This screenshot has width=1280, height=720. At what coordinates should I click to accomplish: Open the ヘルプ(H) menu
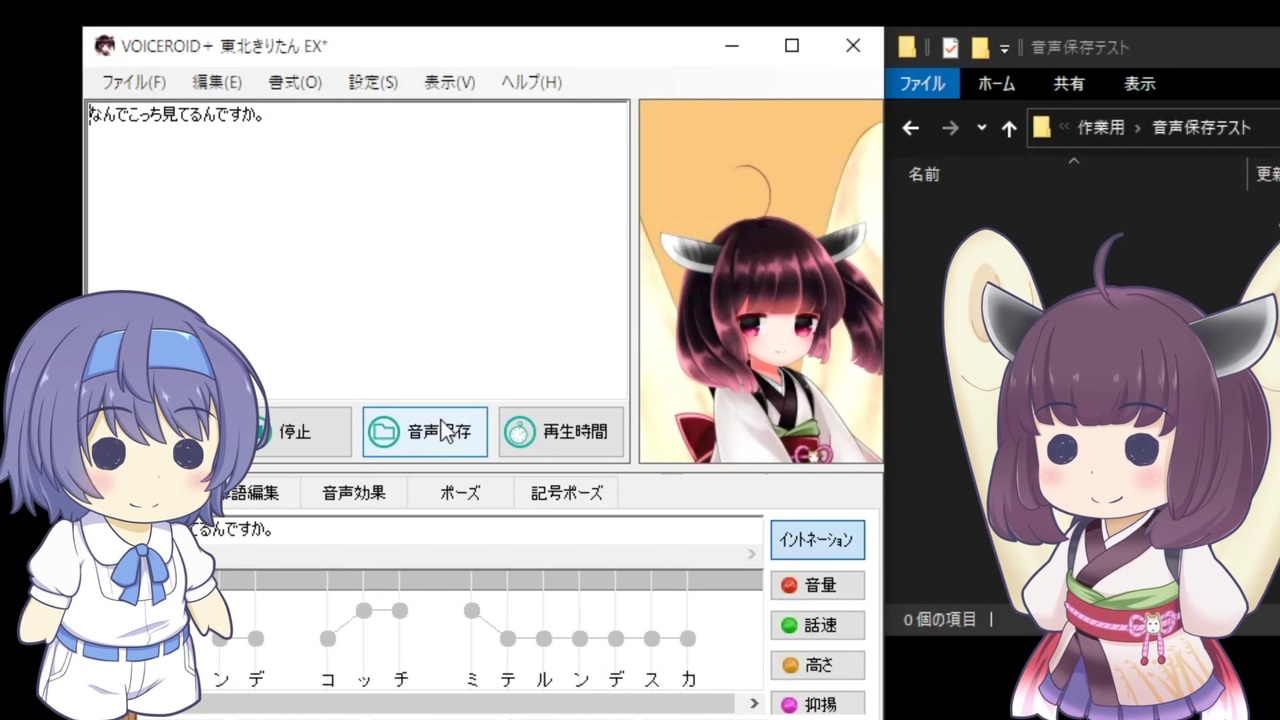[531, 82]
